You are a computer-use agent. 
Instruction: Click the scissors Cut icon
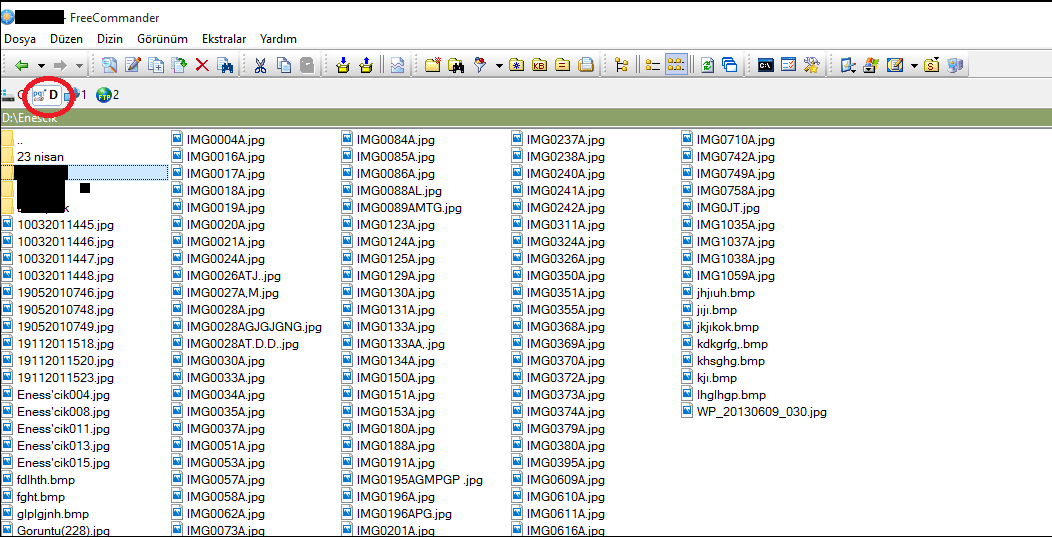(x=259, y=65)
